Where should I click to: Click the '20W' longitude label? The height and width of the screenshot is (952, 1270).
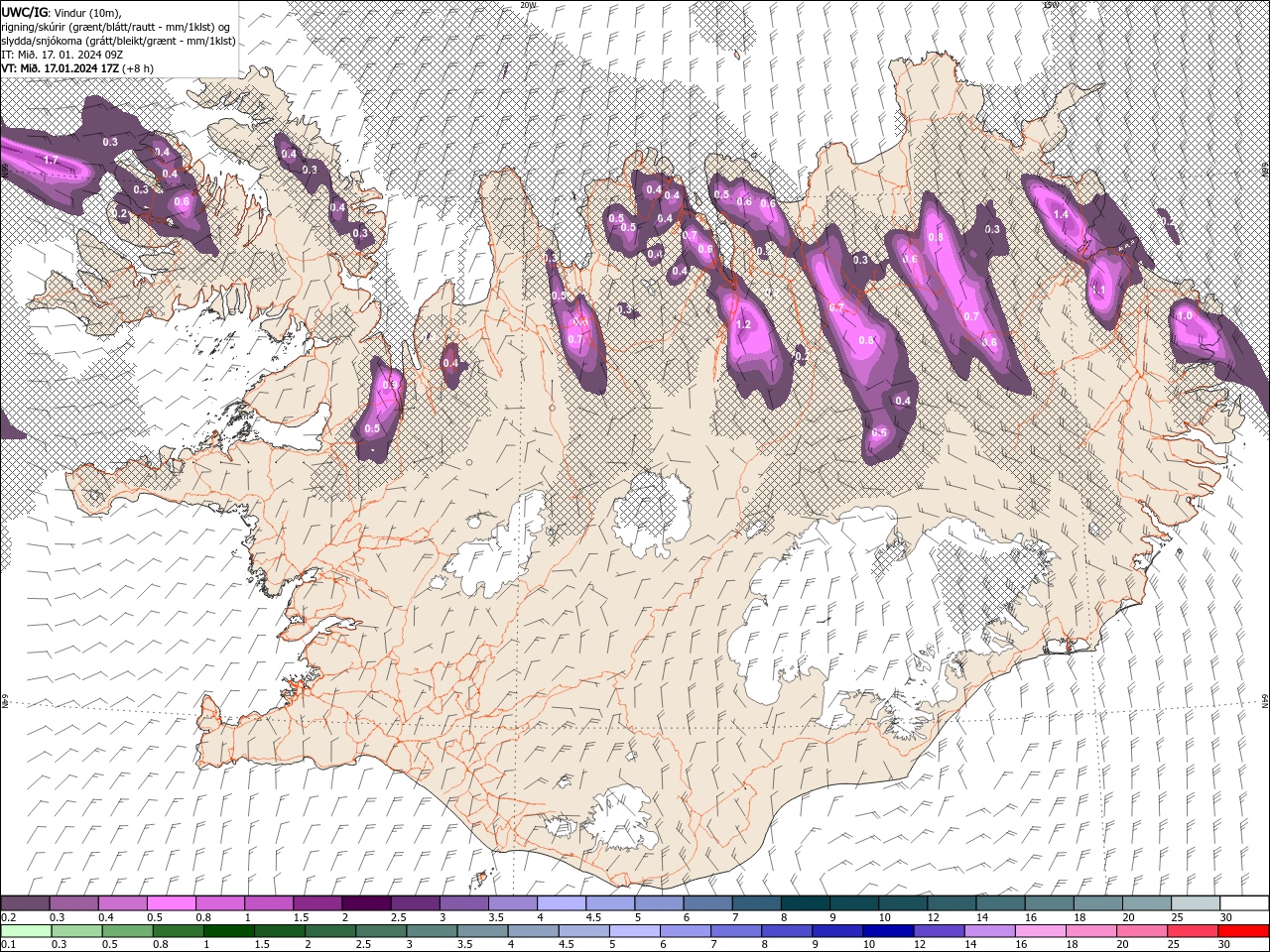point(528,5)
